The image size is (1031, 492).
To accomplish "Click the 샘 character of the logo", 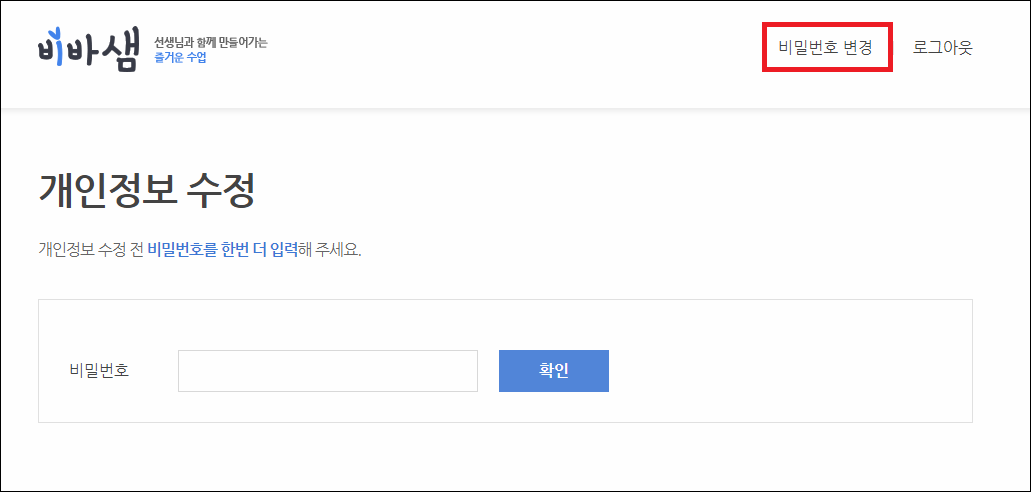I will 120,51.
